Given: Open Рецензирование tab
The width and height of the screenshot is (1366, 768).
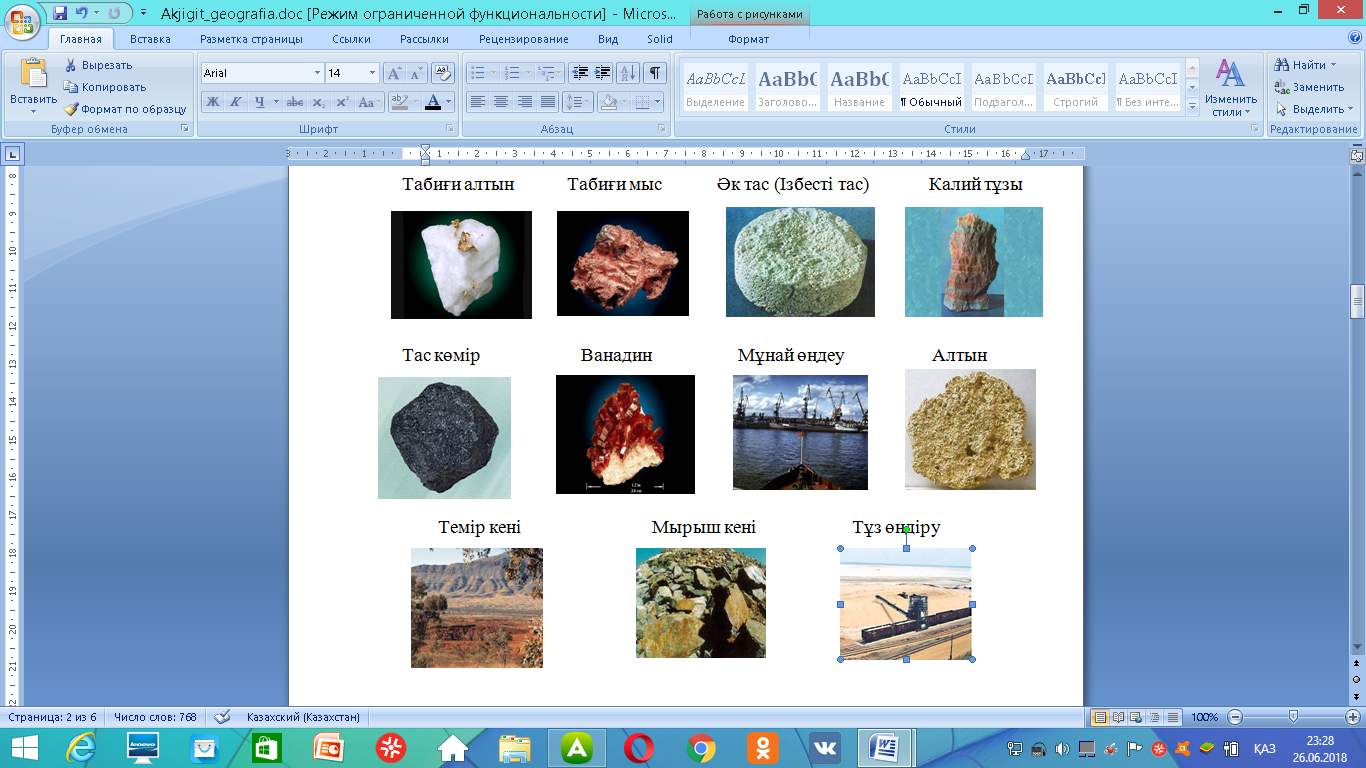Looking at the screenshot, I should tap(524, 39).
